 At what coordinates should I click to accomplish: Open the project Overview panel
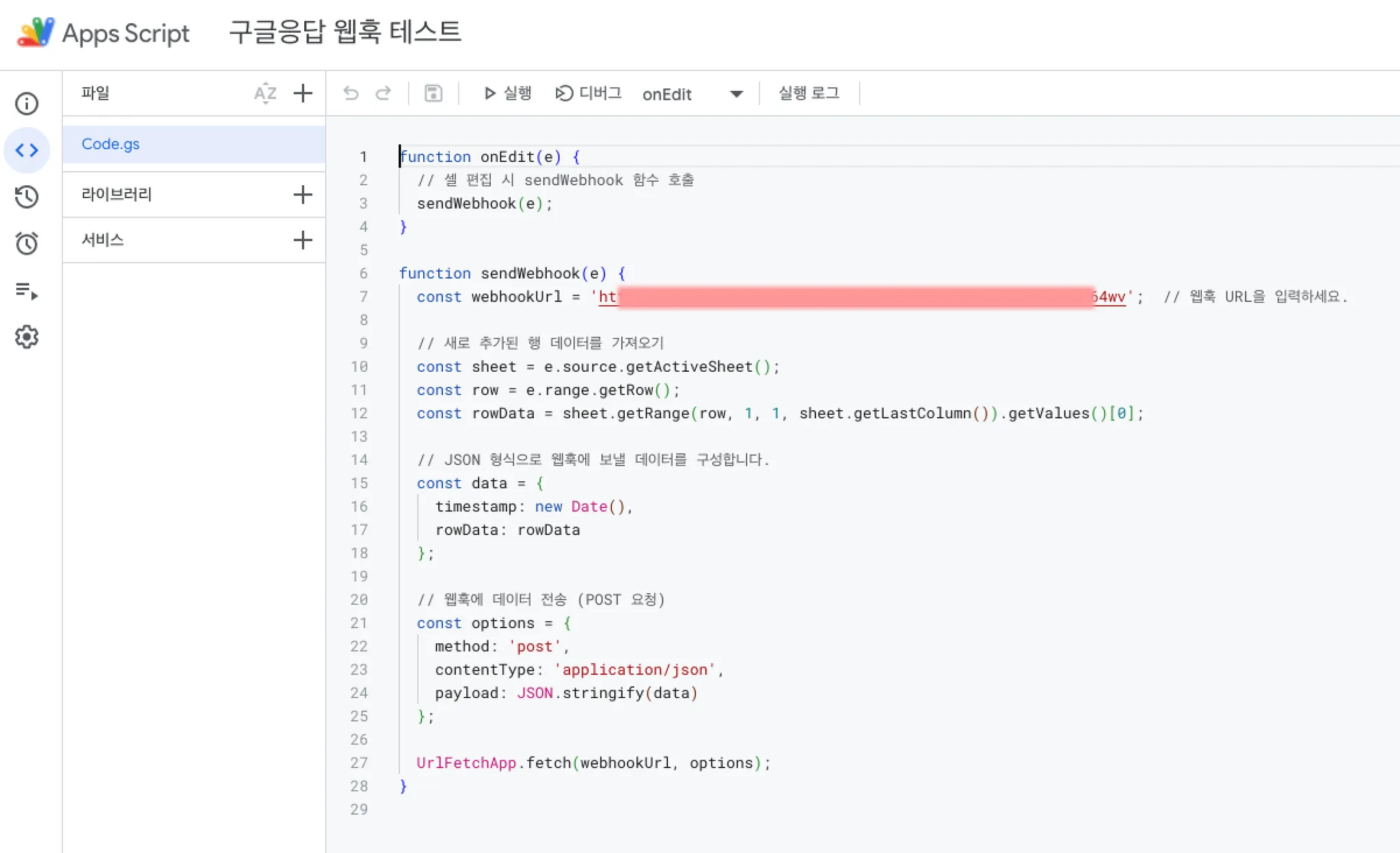coord(27,103)
